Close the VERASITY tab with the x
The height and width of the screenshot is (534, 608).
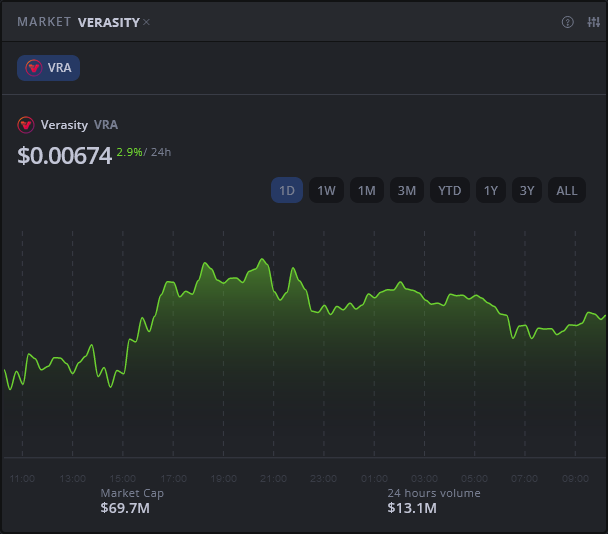tap(146, 22)
